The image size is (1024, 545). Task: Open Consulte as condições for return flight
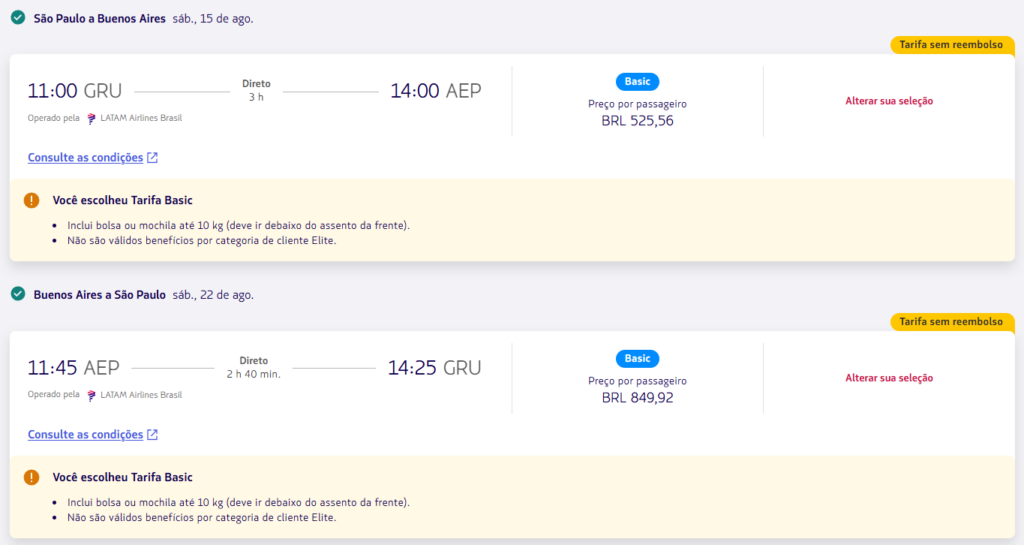(86, 434)
